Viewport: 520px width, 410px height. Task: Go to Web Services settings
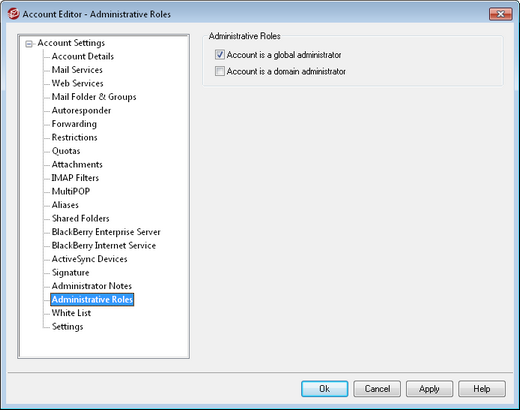coord(77,83)
